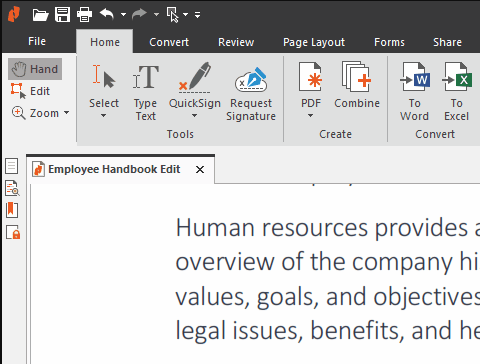Convert document To Word

pos(415,91)
